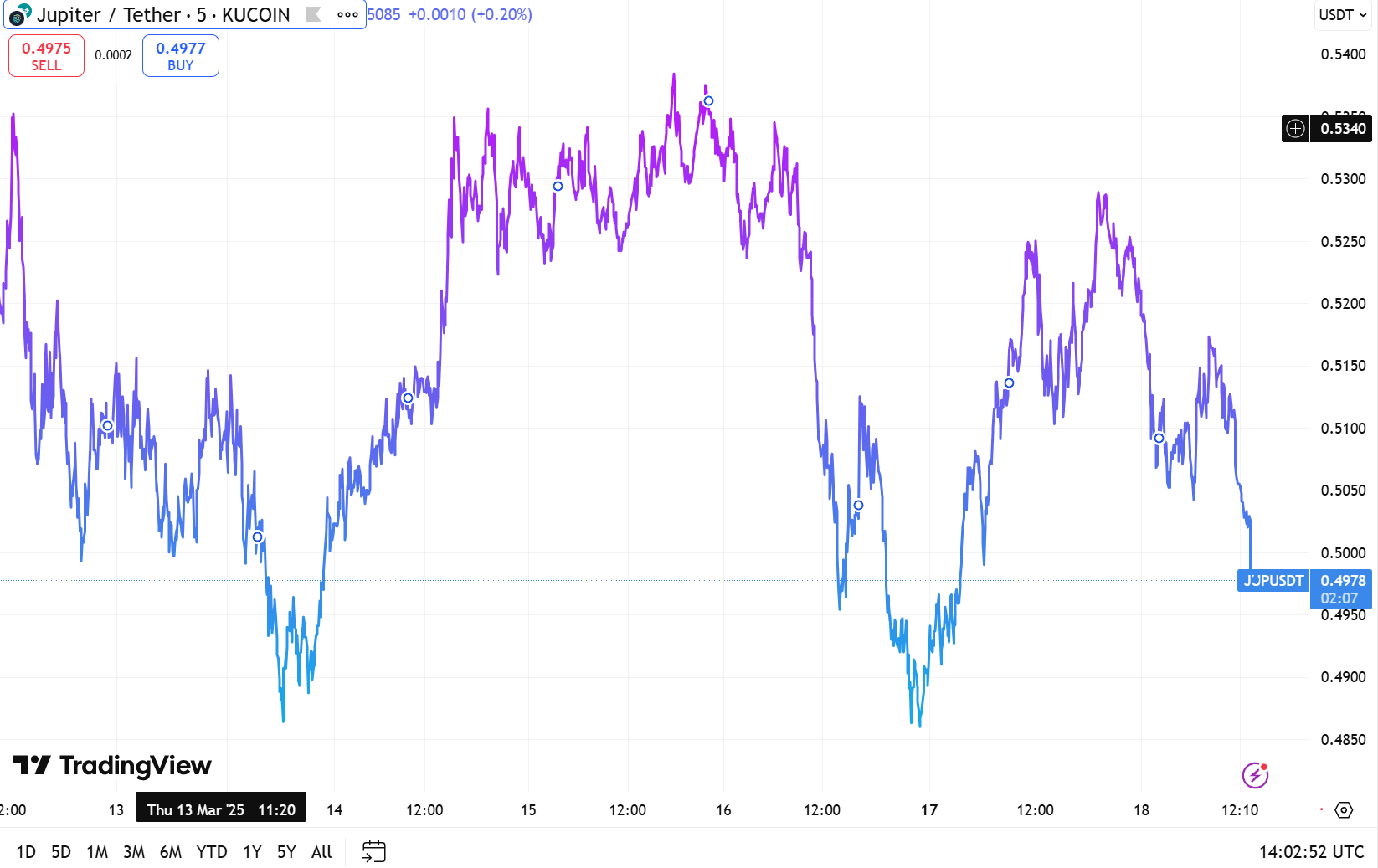Viewport: 1378px width, 868px height.
Task: Click the 0.5340 crosshair price label
Action: tap(1342, 128)
